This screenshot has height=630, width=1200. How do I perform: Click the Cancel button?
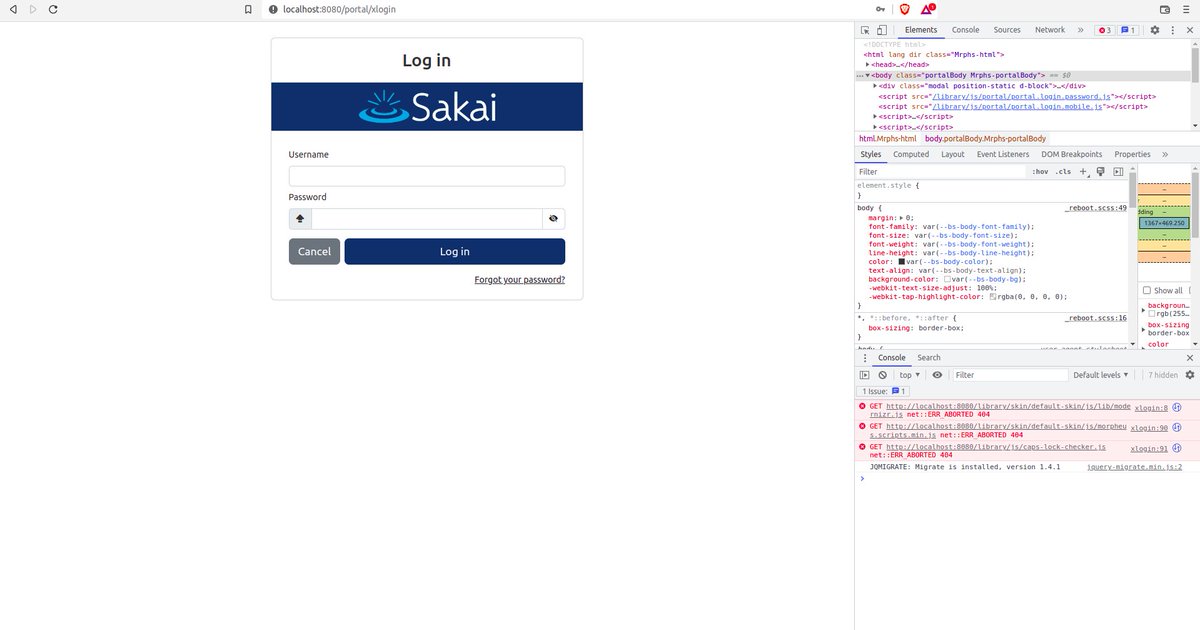(x=314, y=251)
